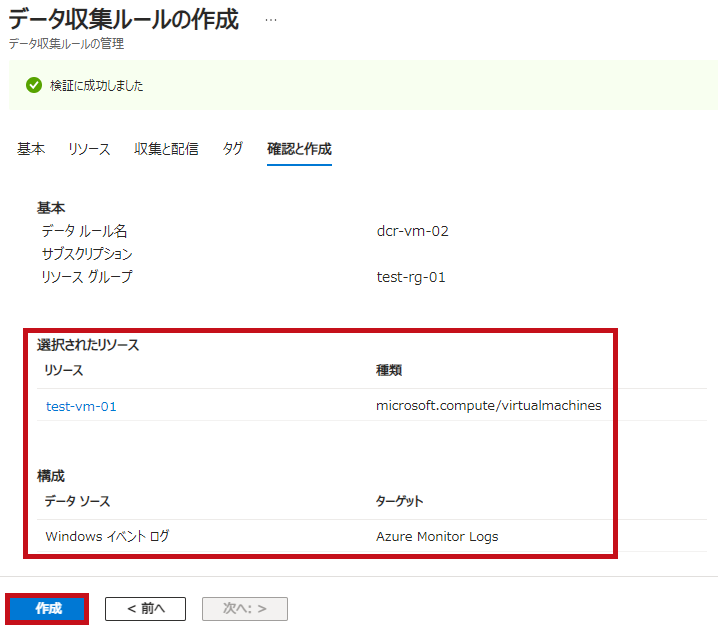Click the green validation success checkmark
The width and height of the screenshot is (718, 628).
34,85
